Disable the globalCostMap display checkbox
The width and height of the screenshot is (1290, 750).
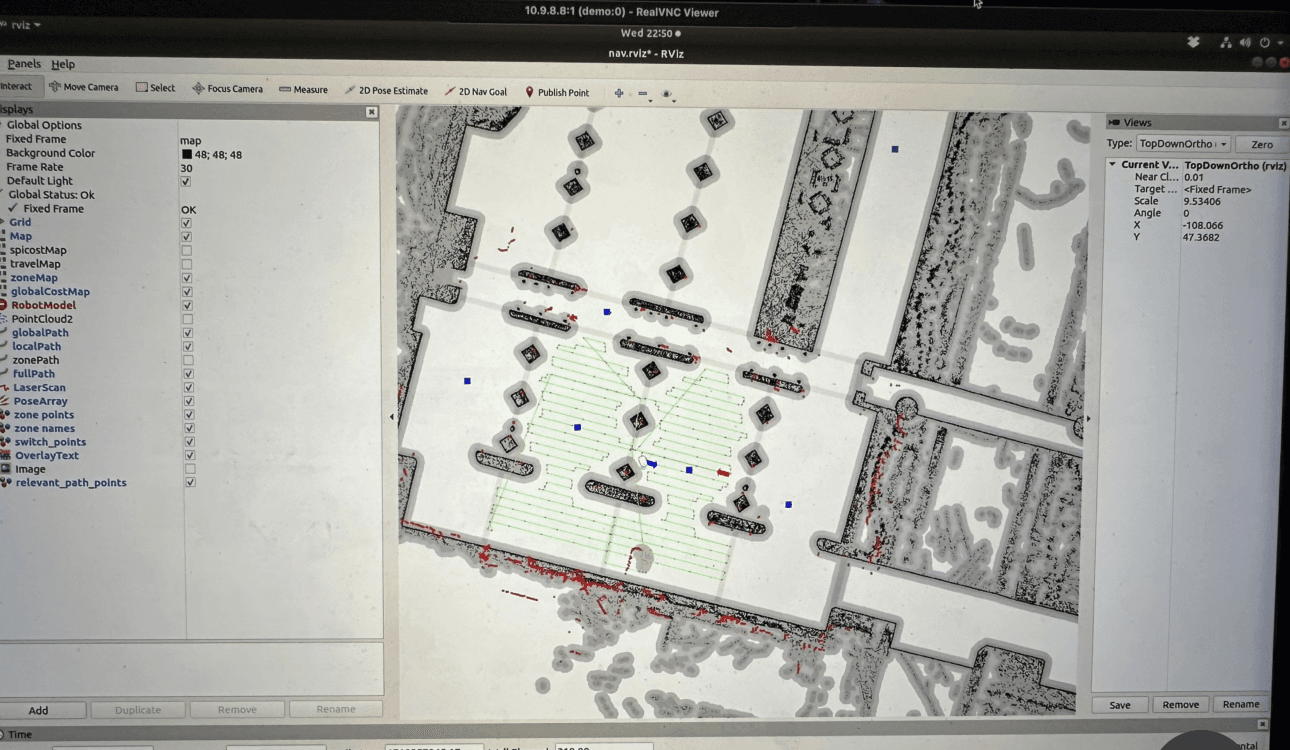(187, 292)
